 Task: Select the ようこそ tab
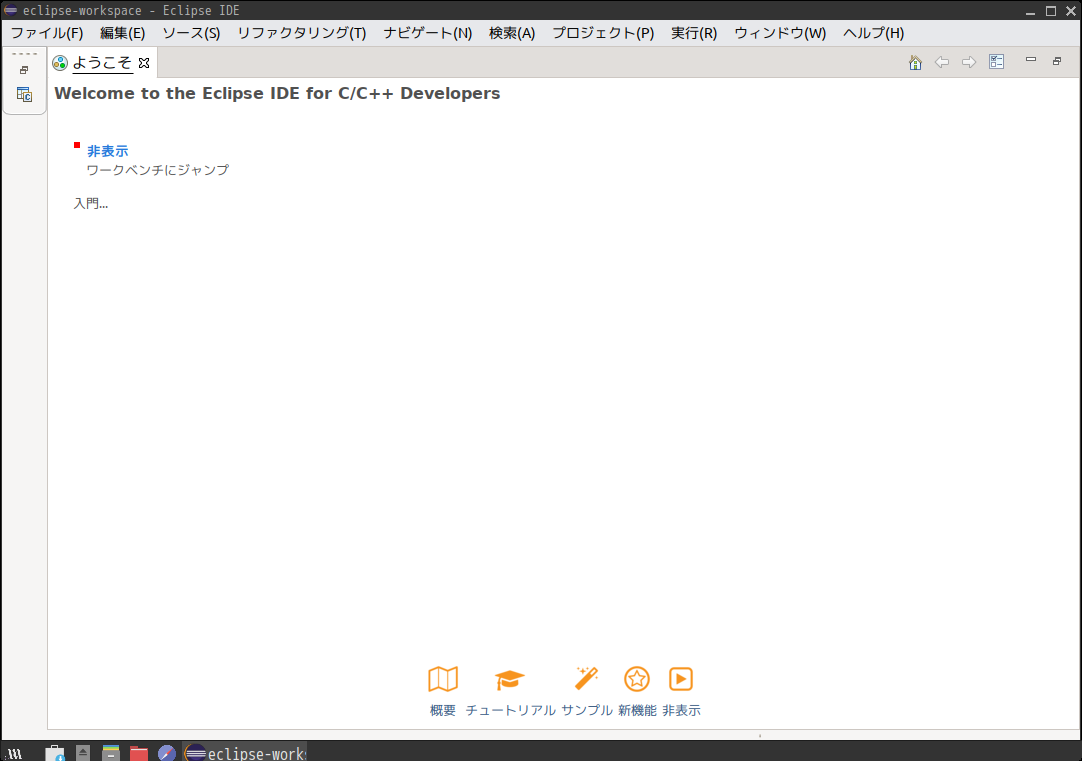click(x=102, y=63)
